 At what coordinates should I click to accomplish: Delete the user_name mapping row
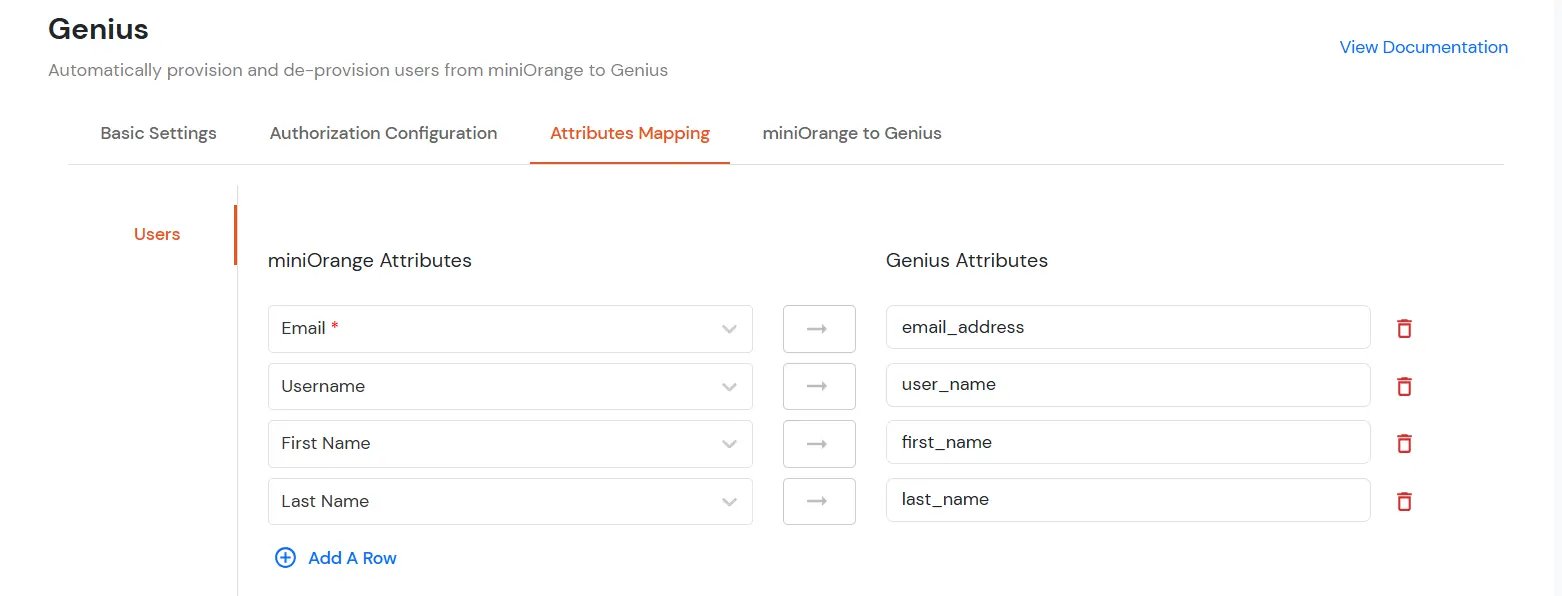pyautogui.click(x=1404, y=386)
